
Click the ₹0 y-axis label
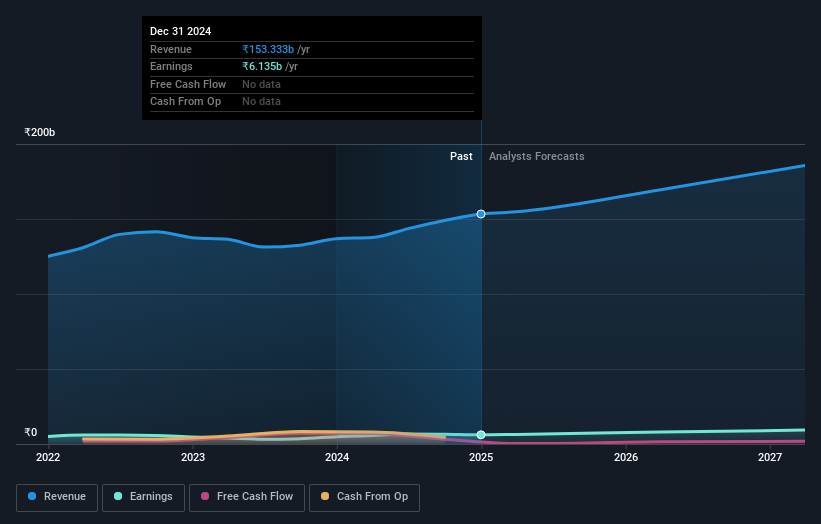click(x=31, y=432)
